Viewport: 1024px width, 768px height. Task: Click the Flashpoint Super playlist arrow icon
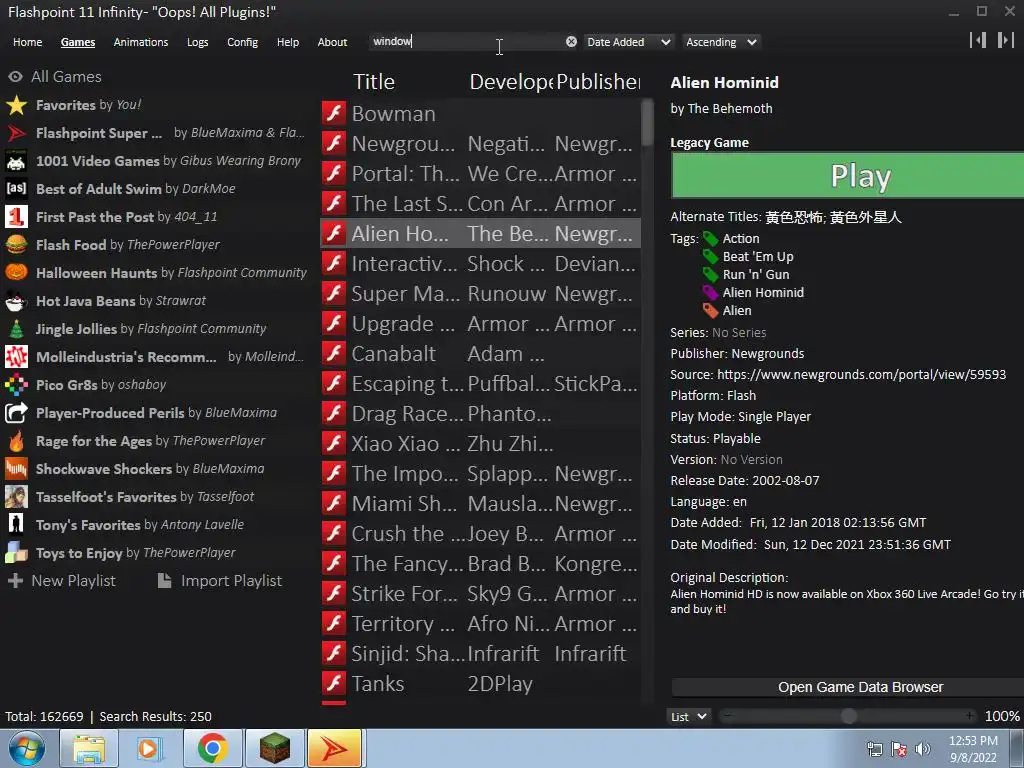[x=16, y=133]
